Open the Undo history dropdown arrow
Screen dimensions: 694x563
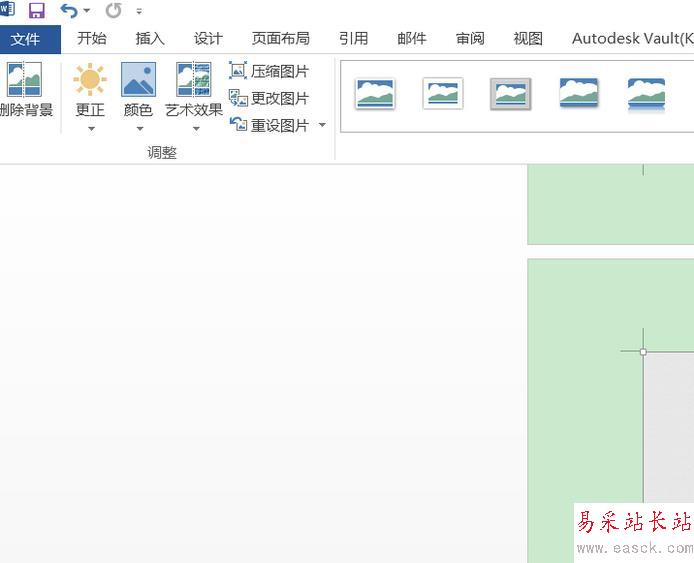(87, 11)
